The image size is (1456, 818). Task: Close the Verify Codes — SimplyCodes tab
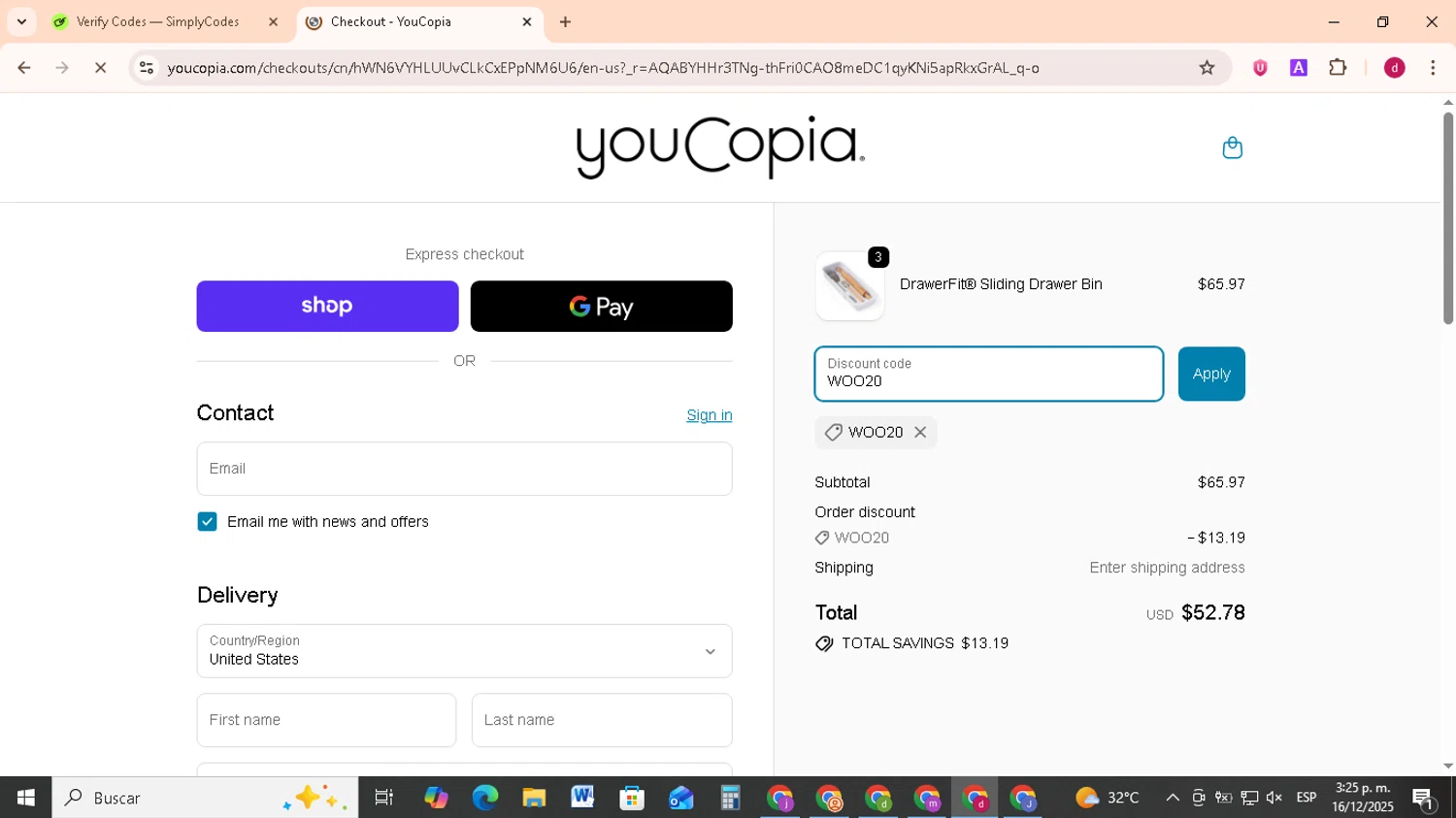(273, 21)
